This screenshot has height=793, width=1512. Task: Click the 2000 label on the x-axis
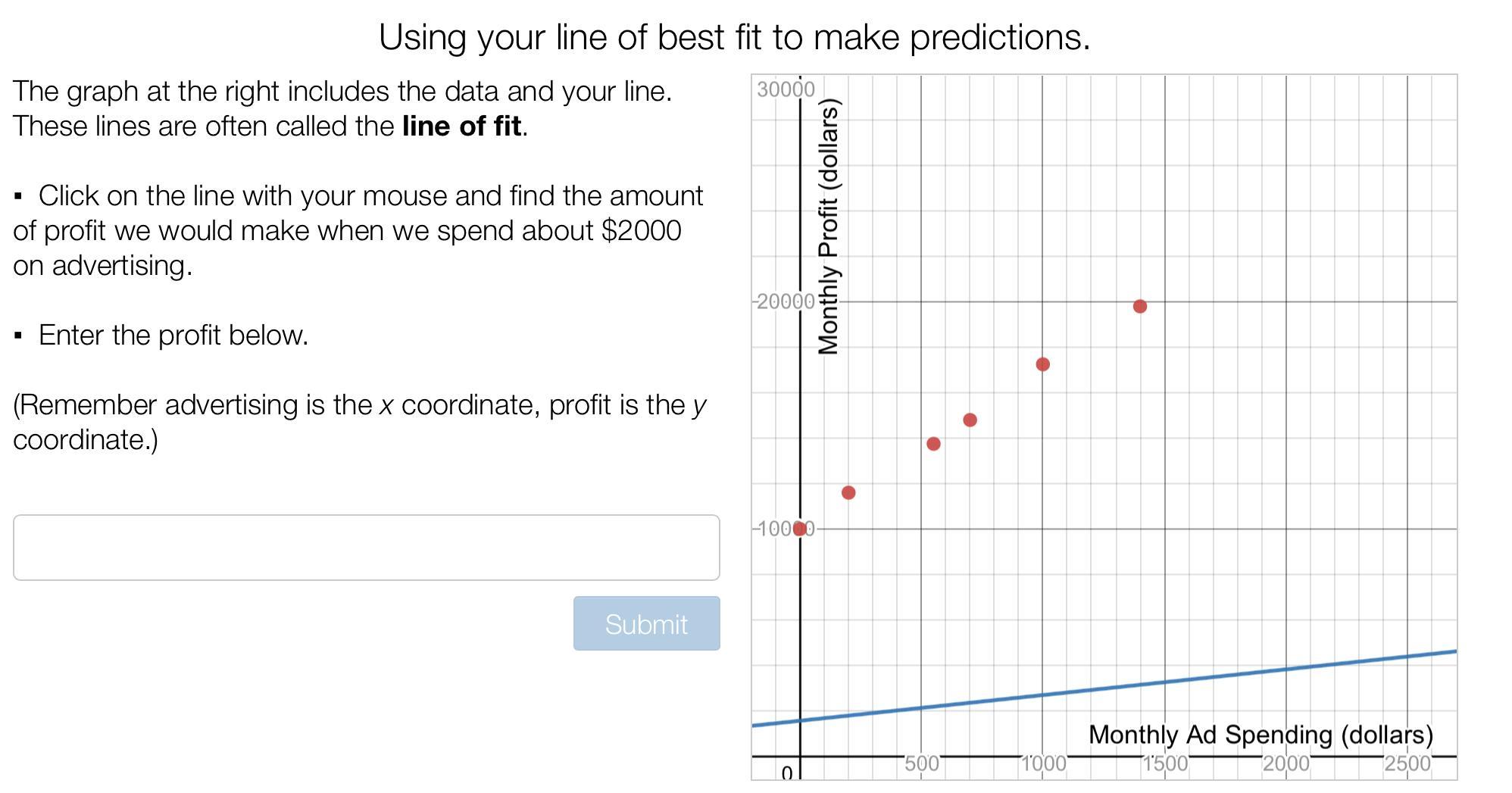1286,763
